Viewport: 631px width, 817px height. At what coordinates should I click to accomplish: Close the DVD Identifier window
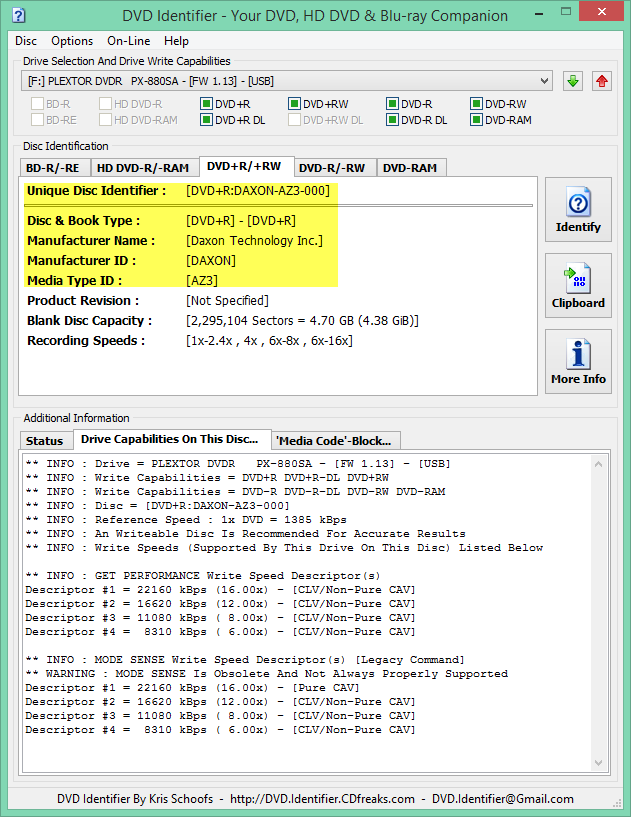602,11
